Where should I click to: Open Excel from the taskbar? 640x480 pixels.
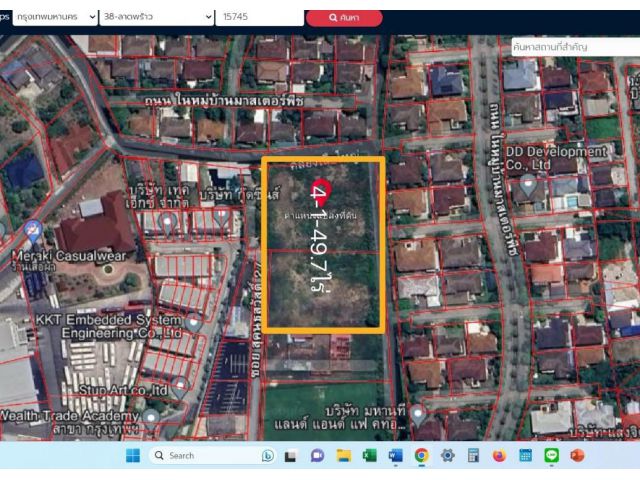(x=370, y=456)
